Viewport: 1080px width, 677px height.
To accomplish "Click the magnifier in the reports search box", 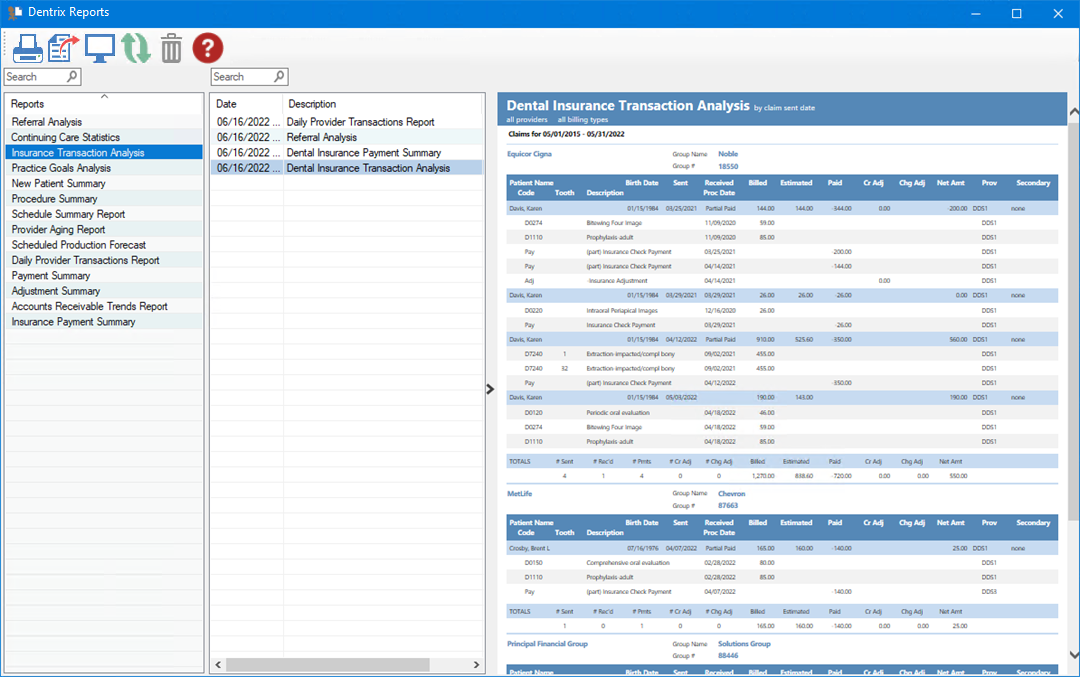I will [72, 76].
